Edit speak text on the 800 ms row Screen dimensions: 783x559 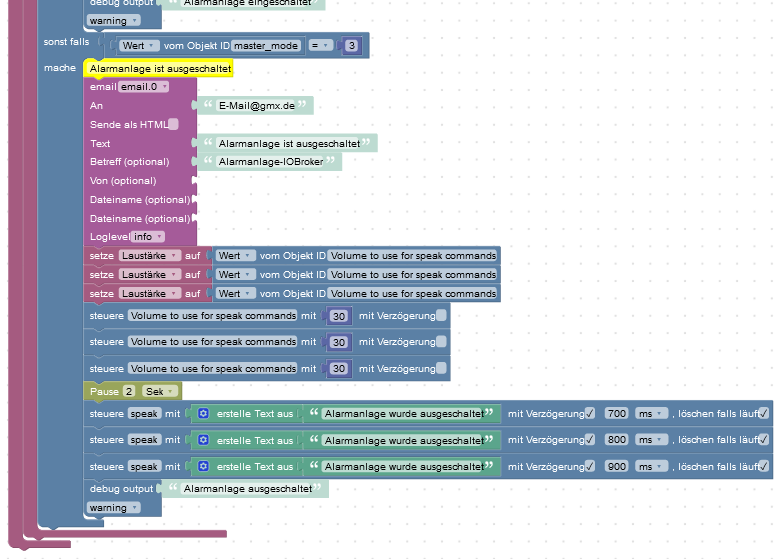[404, 440]
